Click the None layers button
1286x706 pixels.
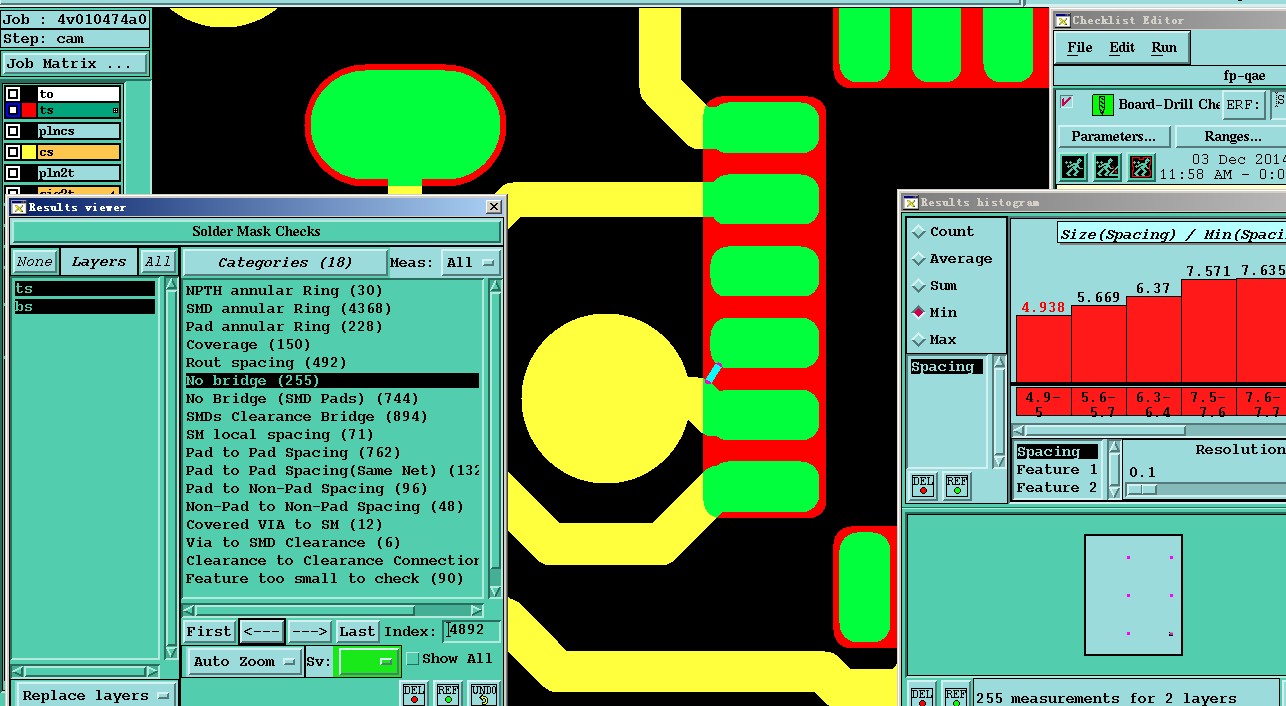[34, 262]
